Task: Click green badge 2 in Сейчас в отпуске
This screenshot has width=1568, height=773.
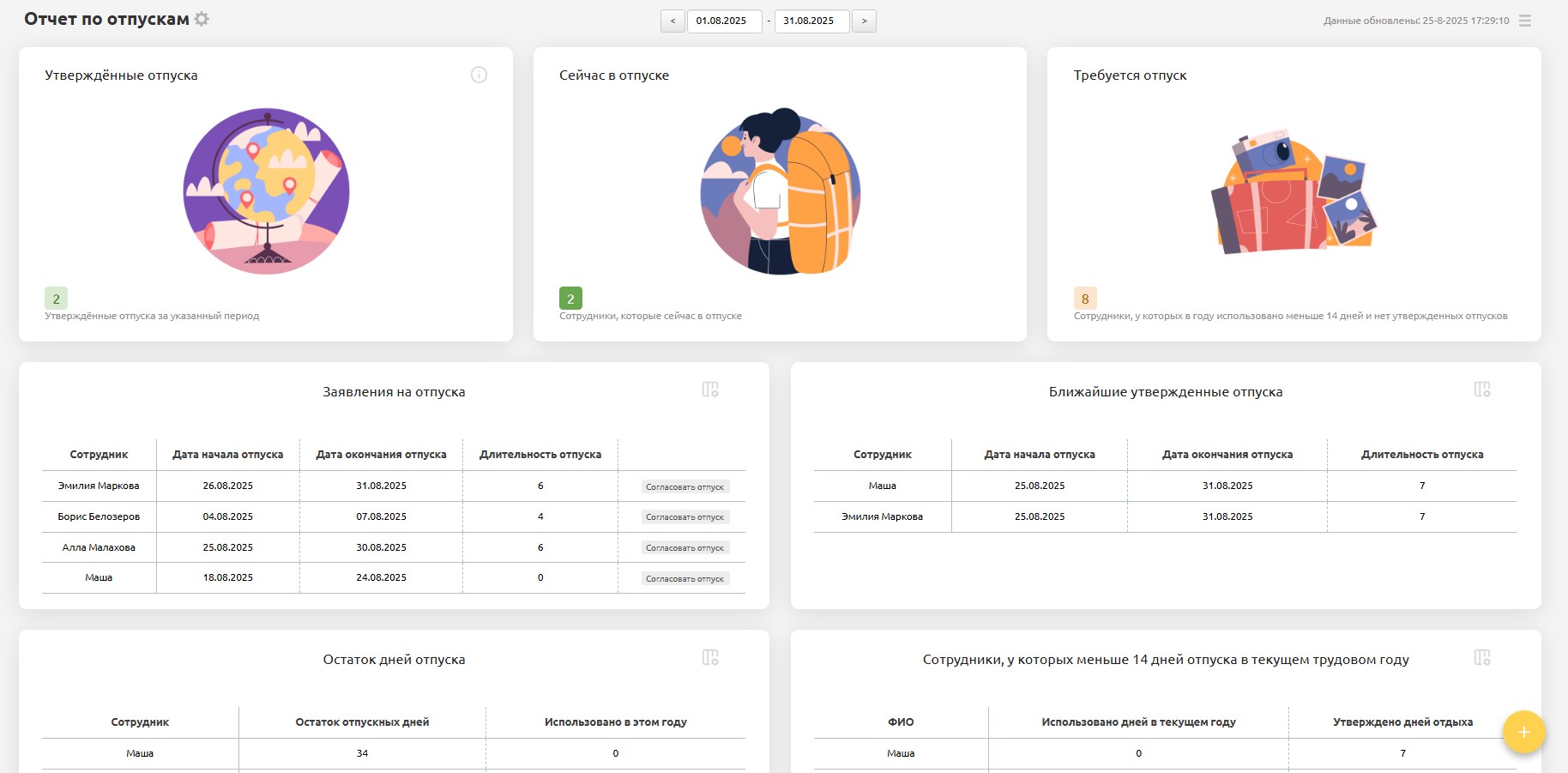Action: (x=570, y=299)
